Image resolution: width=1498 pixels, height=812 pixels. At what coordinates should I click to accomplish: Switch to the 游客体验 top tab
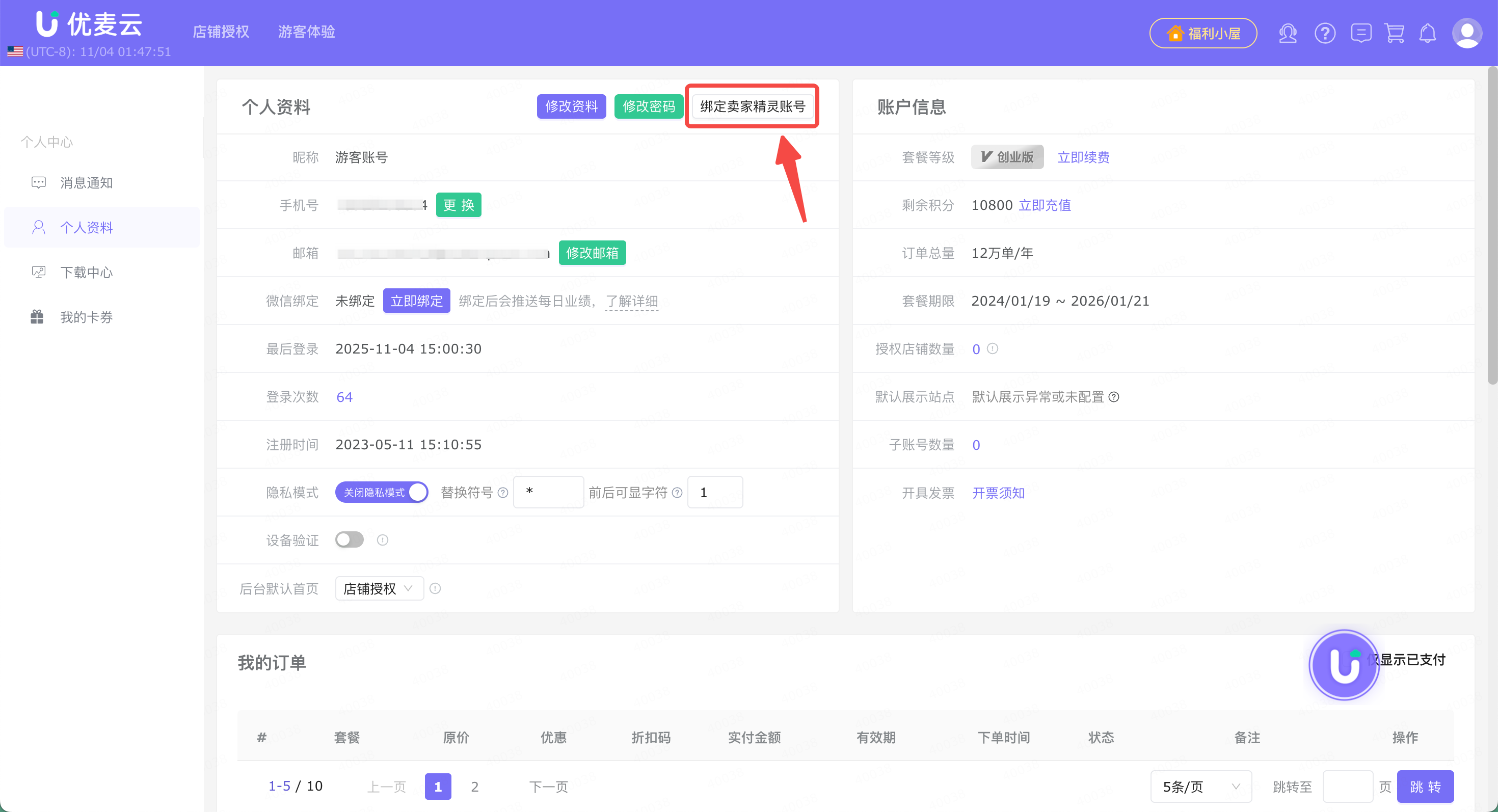tap(306, 32)
